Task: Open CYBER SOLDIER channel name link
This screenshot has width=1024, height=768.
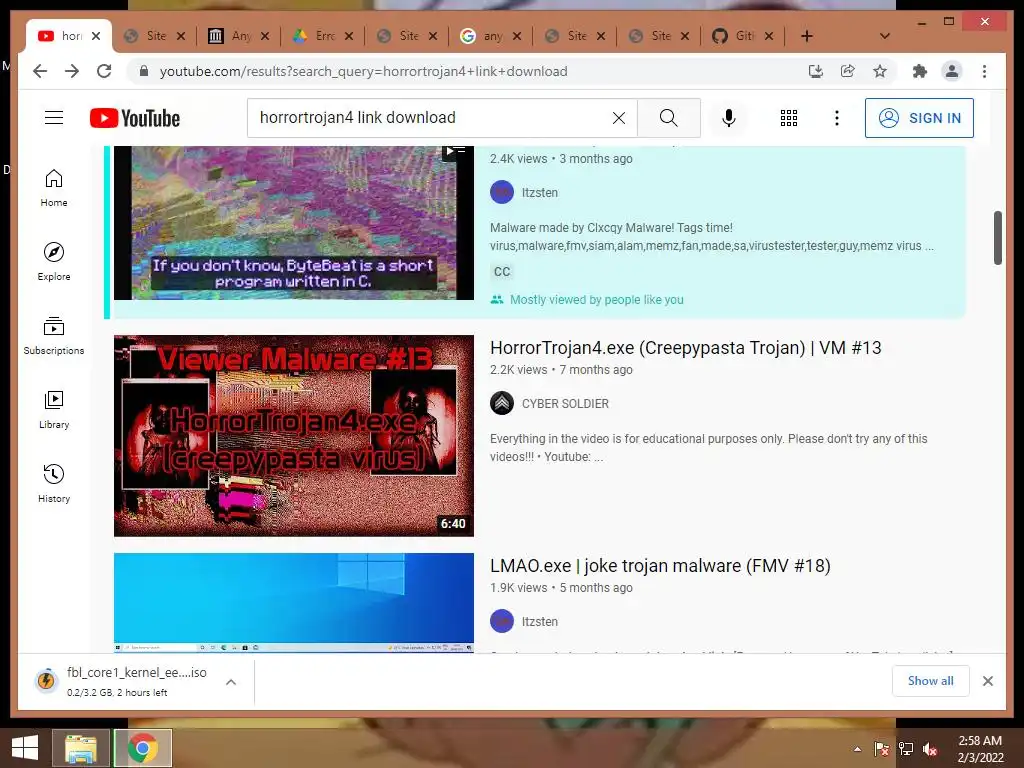Action: (565, 404)
